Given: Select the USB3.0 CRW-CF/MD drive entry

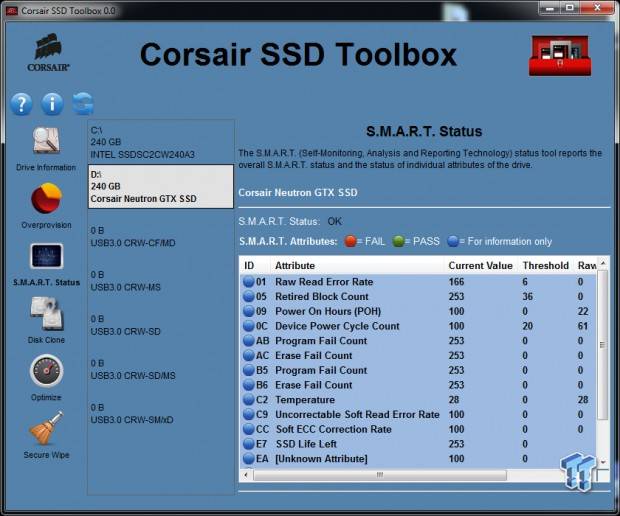Looking at the screenshot, I should pyautogui.click(x=161, y=236).
